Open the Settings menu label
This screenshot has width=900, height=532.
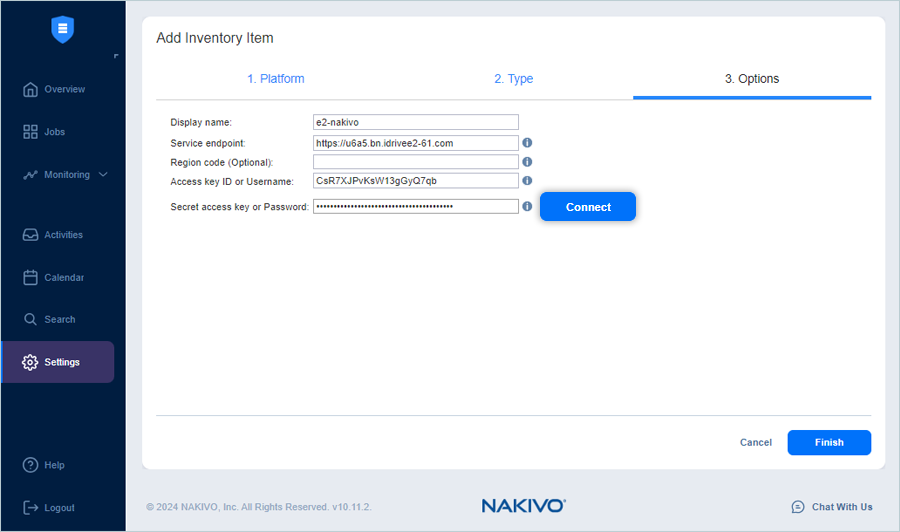point(62,362)
